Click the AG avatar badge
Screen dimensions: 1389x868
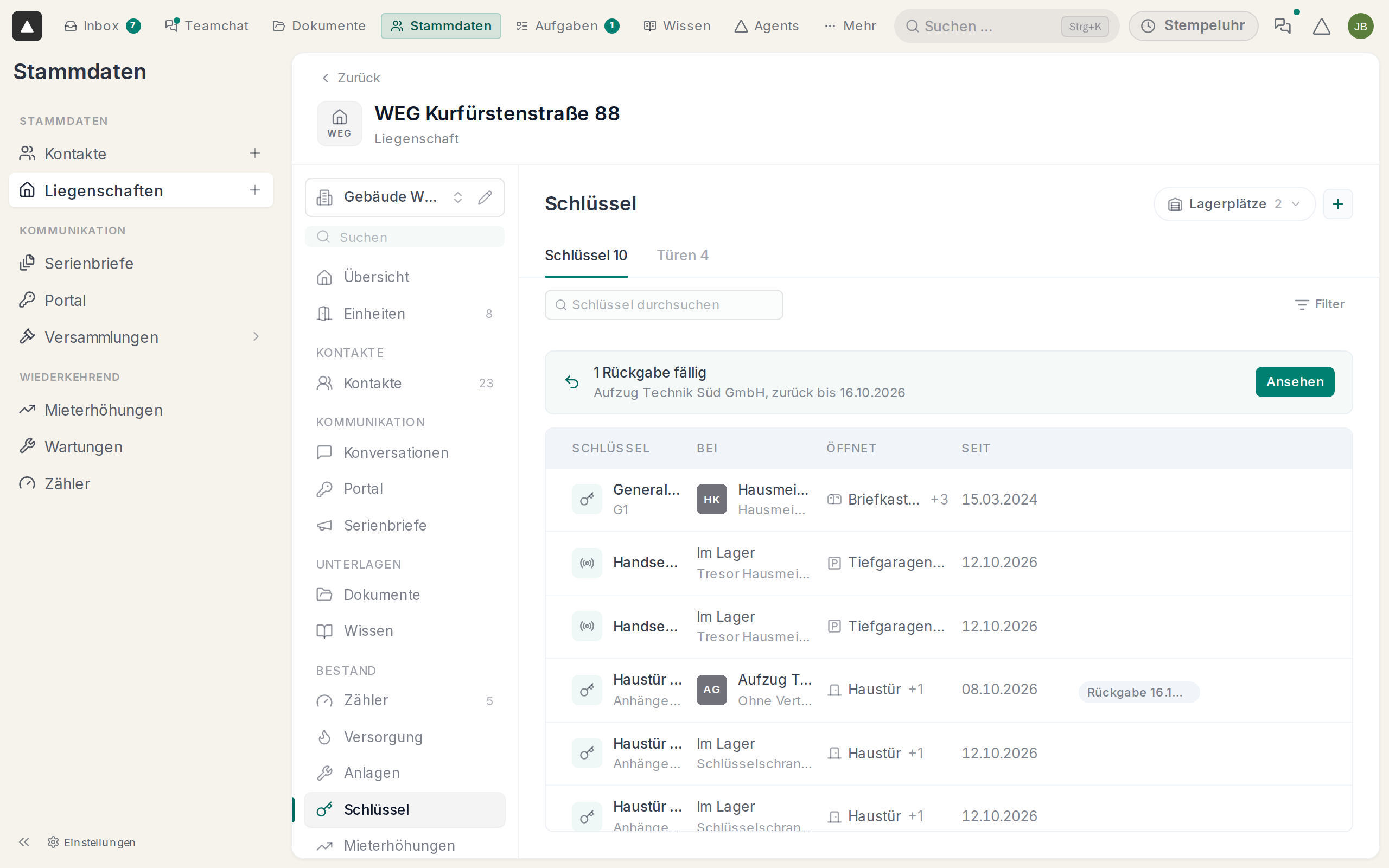click(x=711, y=690)
